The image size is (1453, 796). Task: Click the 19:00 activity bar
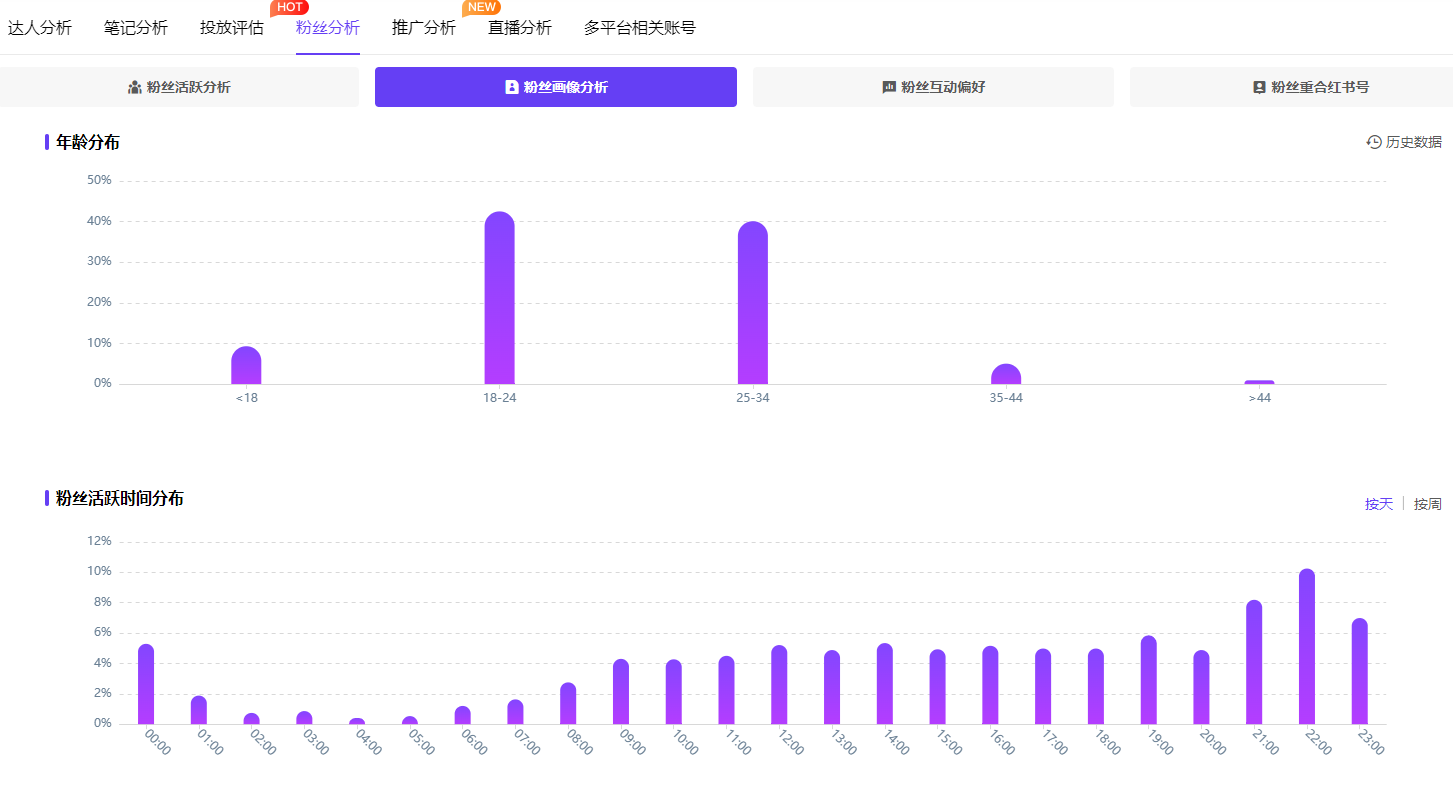pyautogui.click(x=1149, y=680)
